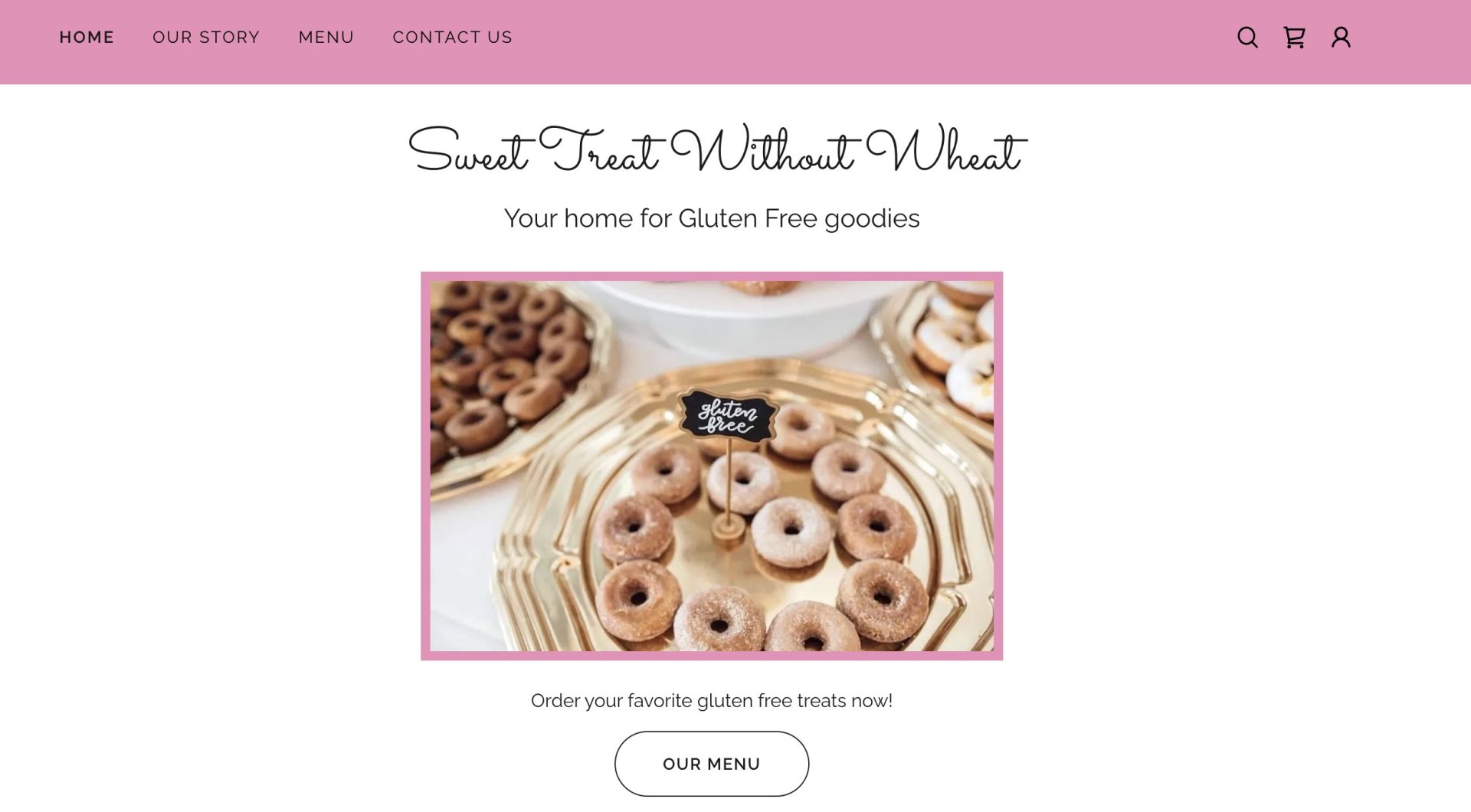Select MENU in the navigation bar

point(326,38)
